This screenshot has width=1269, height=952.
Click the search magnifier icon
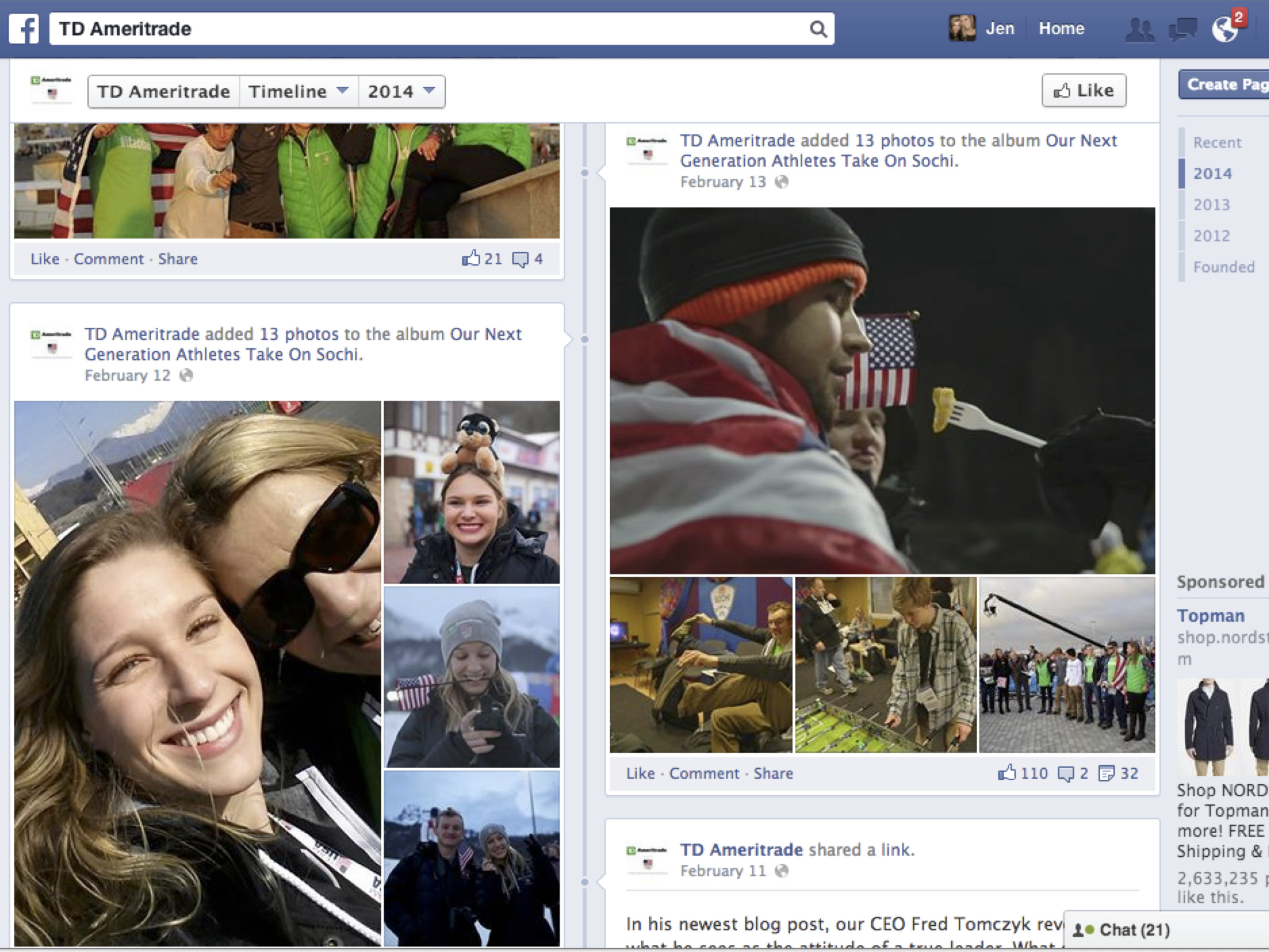(x=818, y=29)
